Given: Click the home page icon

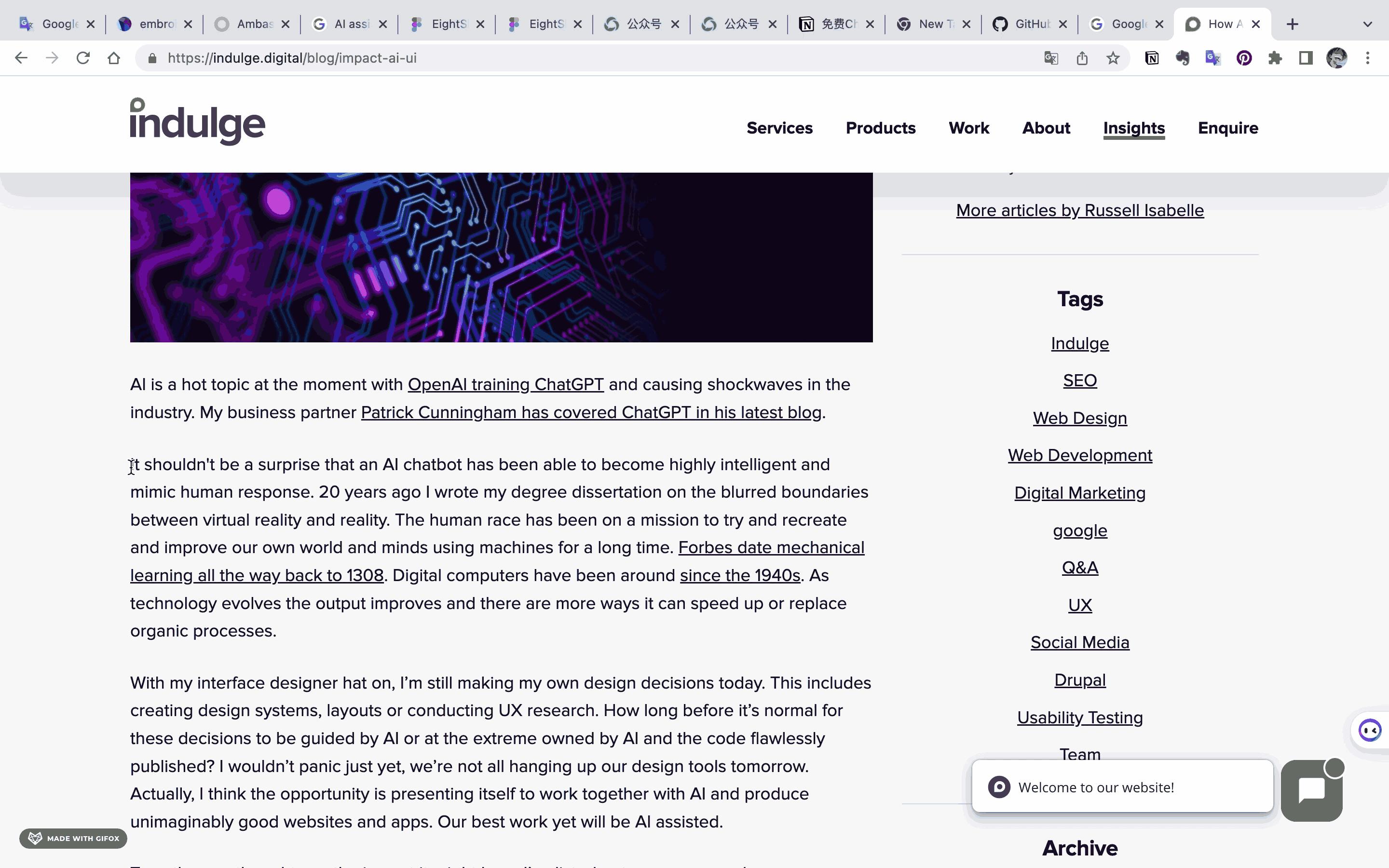Looking at the screenshot, I should tap(114, 58).
